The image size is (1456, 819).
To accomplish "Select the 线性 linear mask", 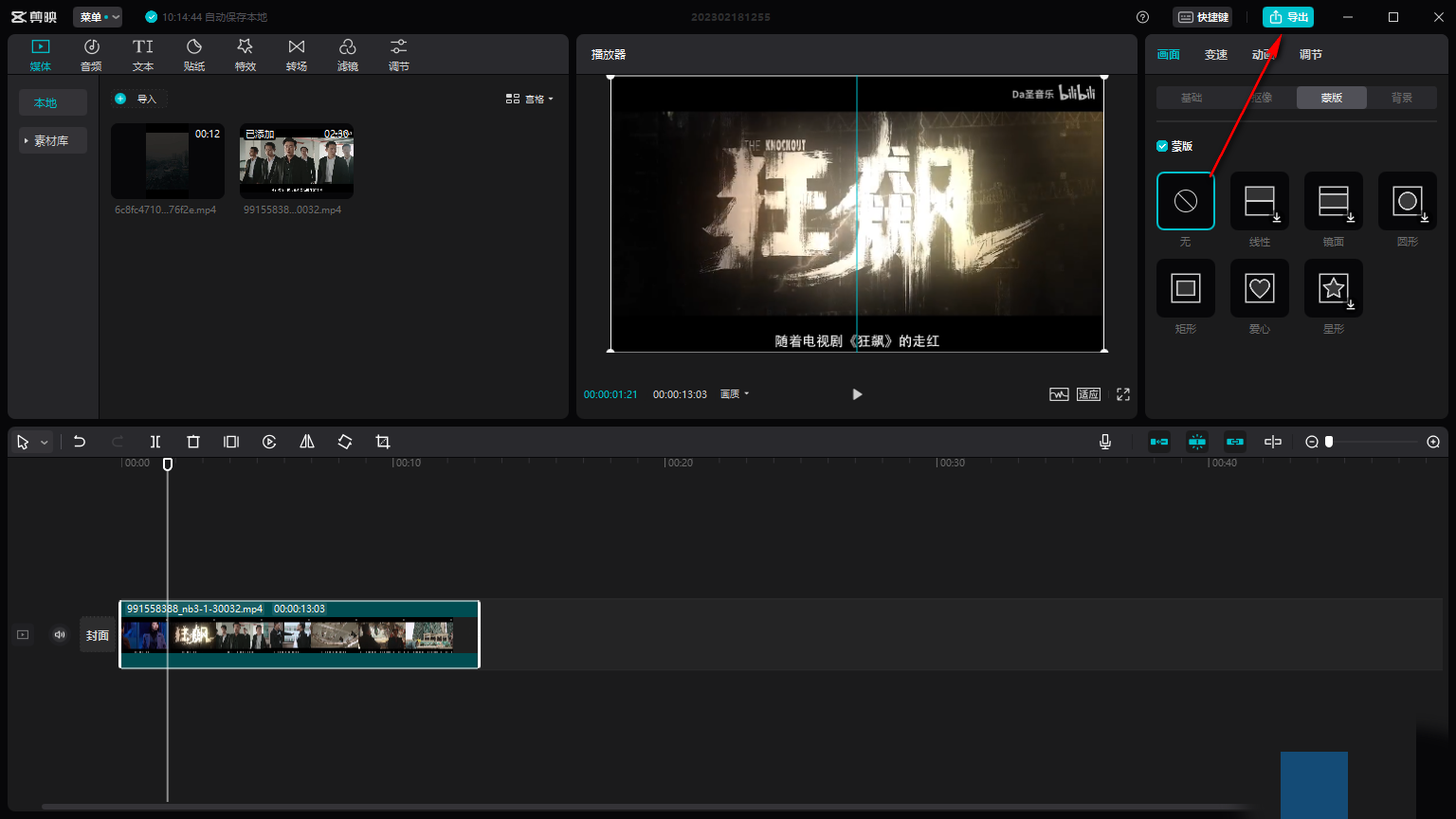I will tap(1260, 201).
